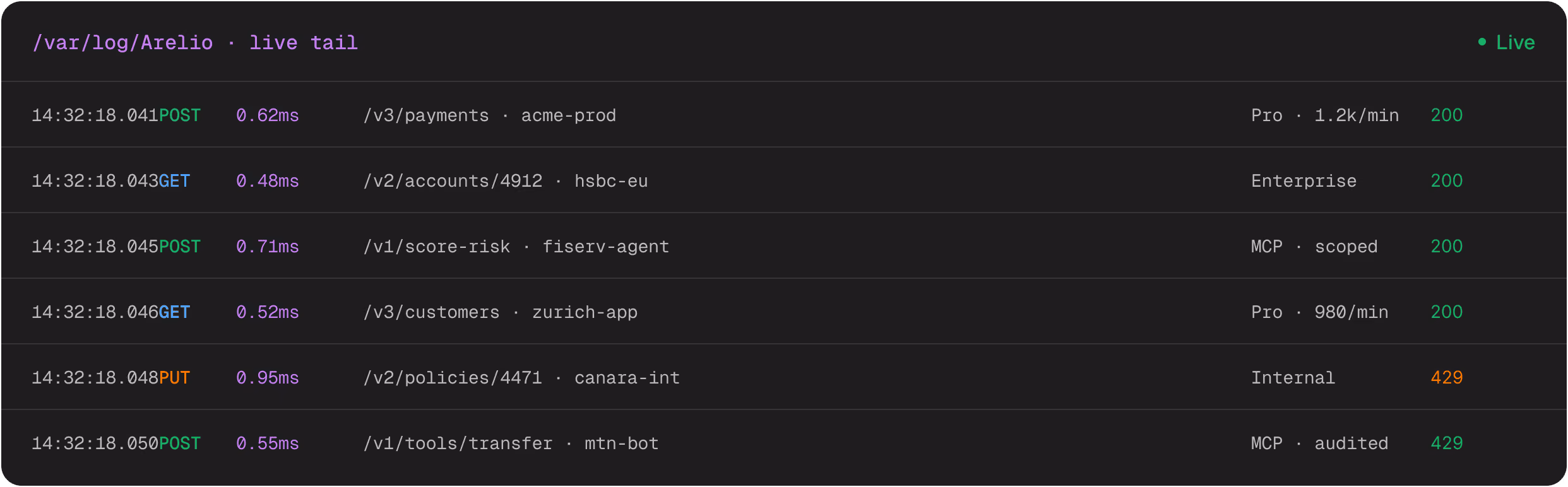Image resolution: width=1568 pixels, height=487 pixels.
Task: Click the GET method on the hsbc-eu row
Action: click(x=174, y=181)
